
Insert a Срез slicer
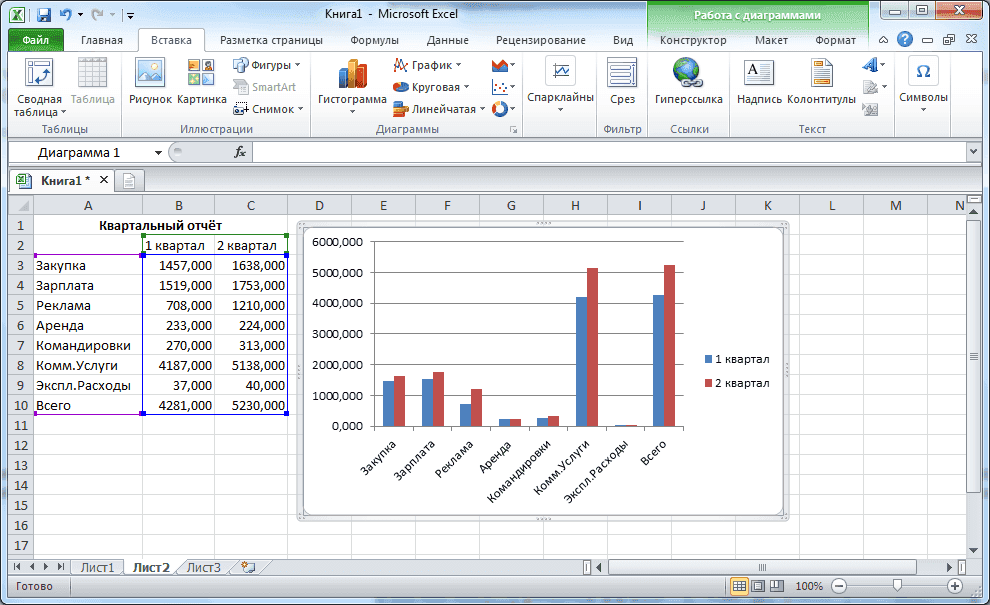pos(622,82)
